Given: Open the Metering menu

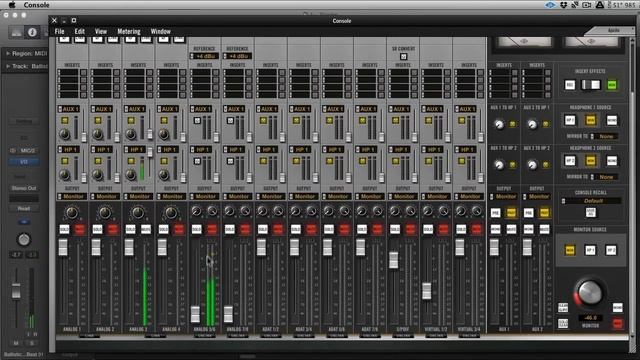Looking at the screenshot, I should point(129,31).
